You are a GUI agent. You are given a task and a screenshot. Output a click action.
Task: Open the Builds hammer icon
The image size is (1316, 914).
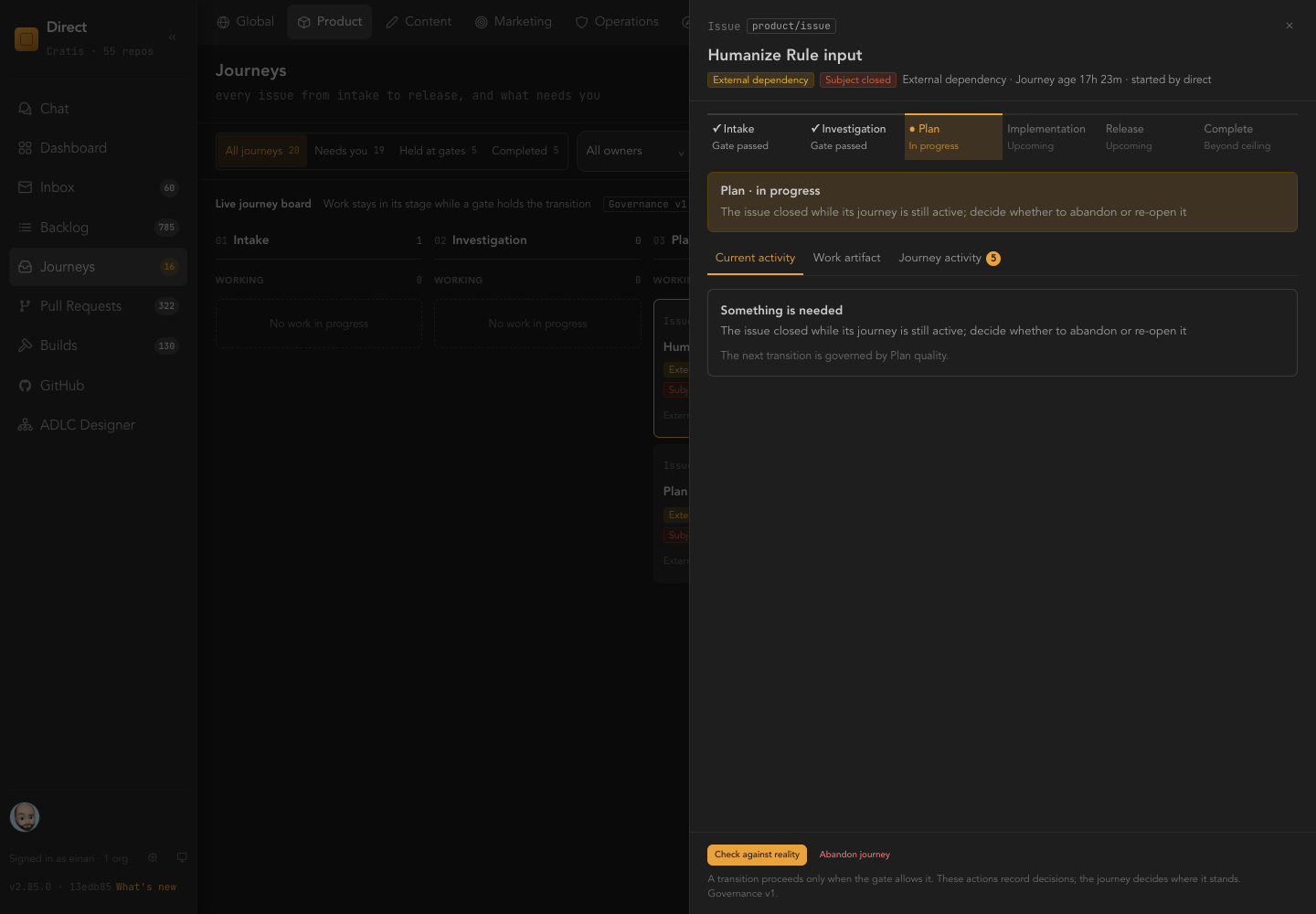(x=25, y=345)
